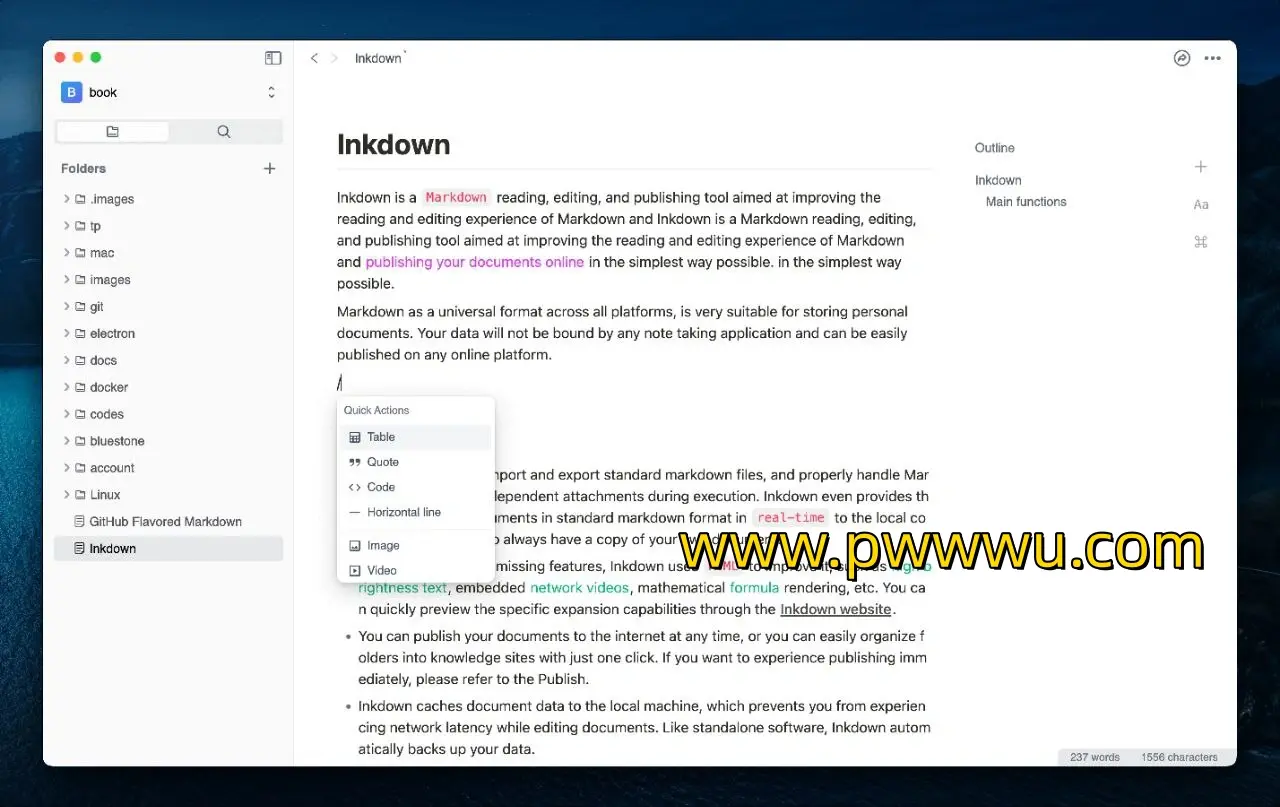This screenshot has height=807, width=1280.
Task: Click the plus icon beside Outline
Action: click(x=1201, y=167)
